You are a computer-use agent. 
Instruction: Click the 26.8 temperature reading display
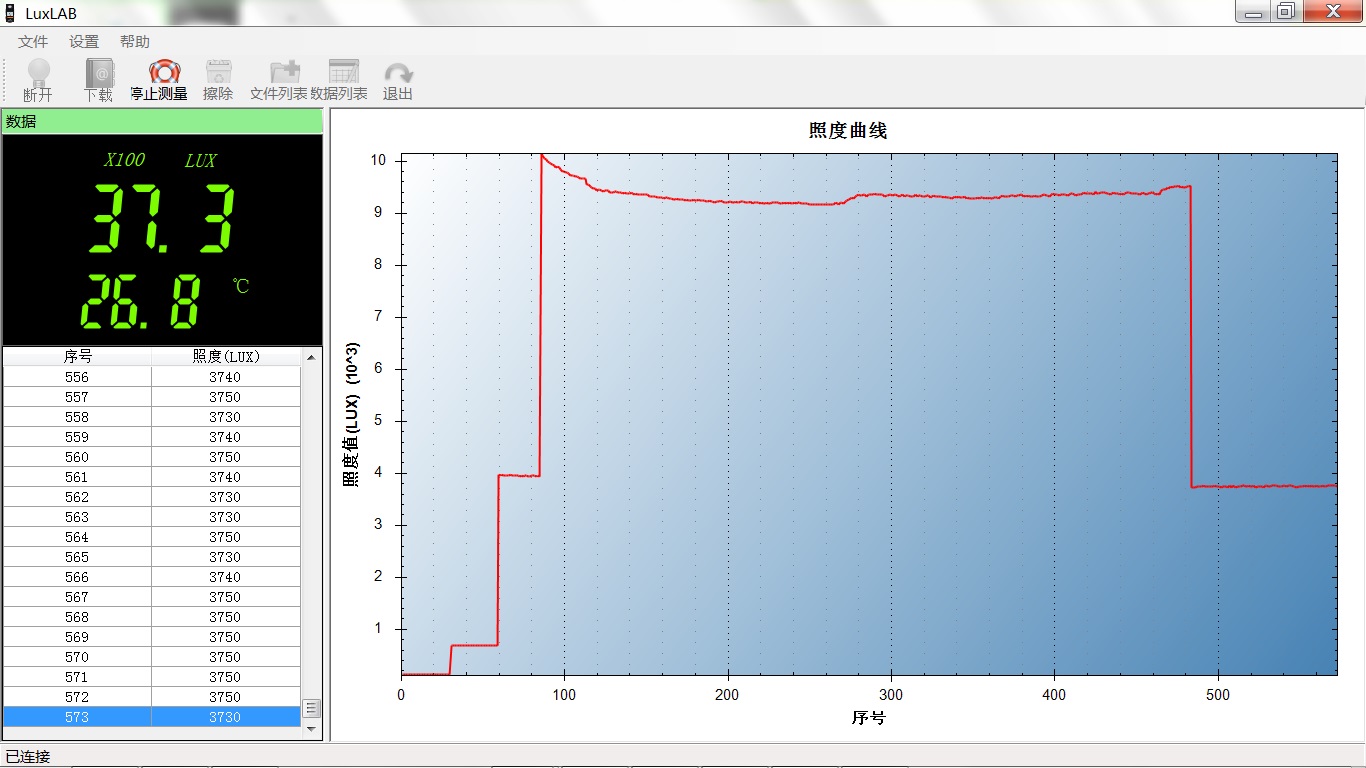140,302
